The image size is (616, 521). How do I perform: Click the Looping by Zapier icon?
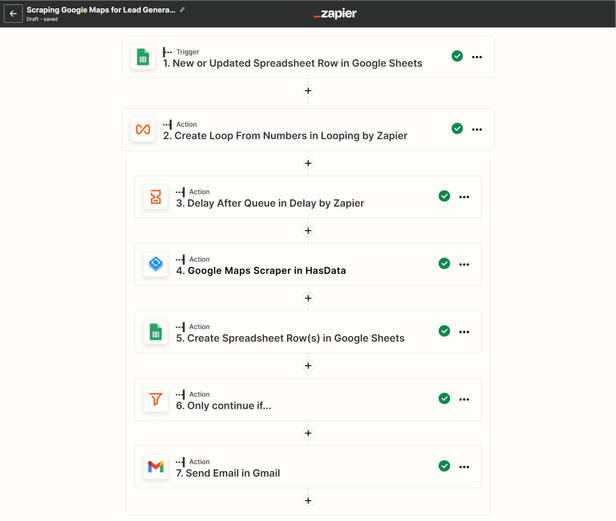[143, 129]
